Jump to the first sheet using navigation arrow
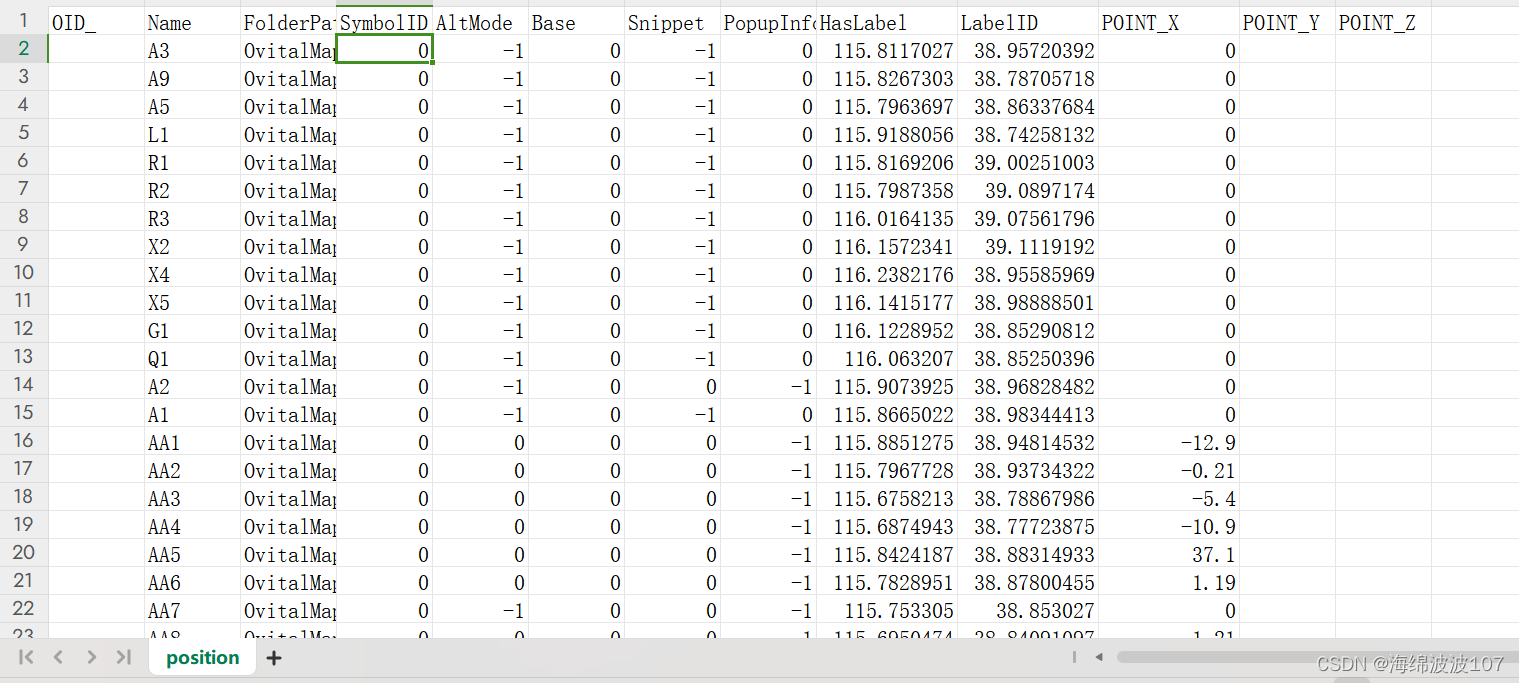 (27, 657)
